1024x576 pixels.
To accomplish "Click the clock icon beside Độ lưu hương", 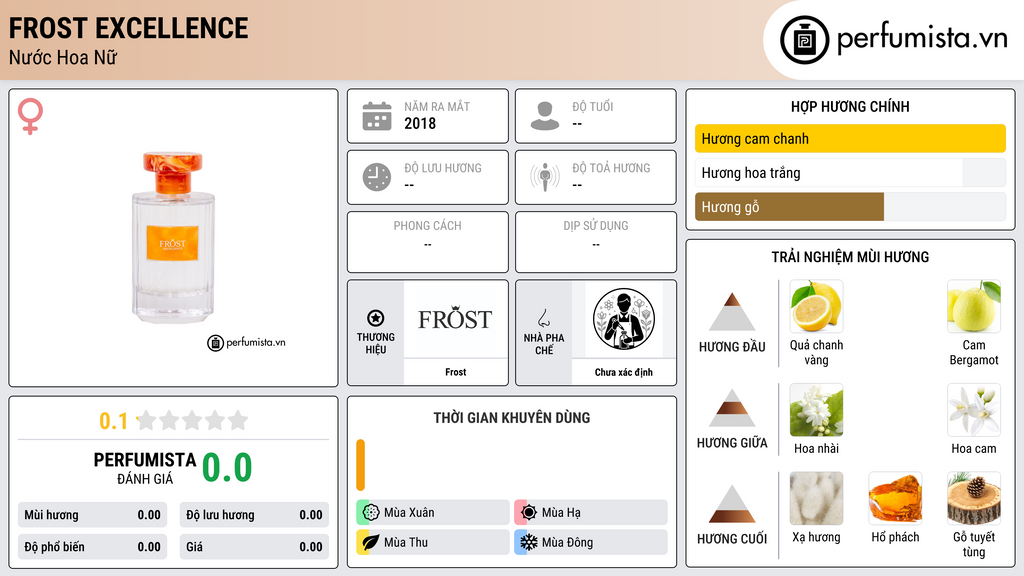I will [377, 177].
